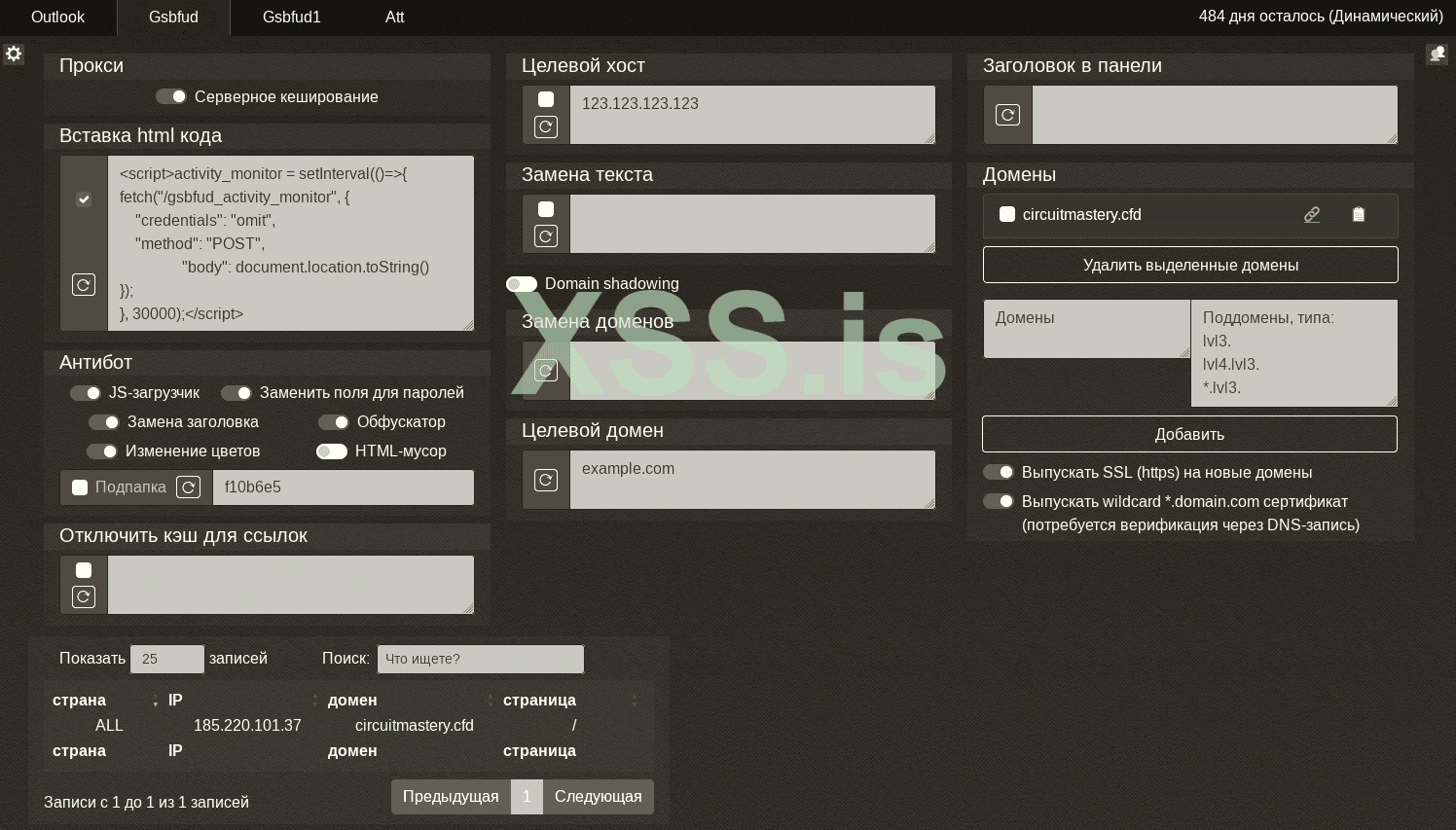Click the refresh icon in Замена доменов
The image size is (1456, 830).
(546, 371)
